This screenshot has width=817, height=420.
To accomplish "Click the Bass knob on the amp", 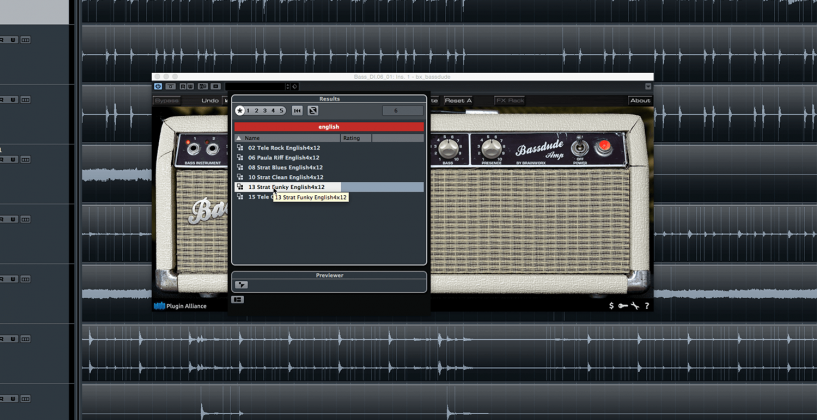I will (x=448, y=149).
